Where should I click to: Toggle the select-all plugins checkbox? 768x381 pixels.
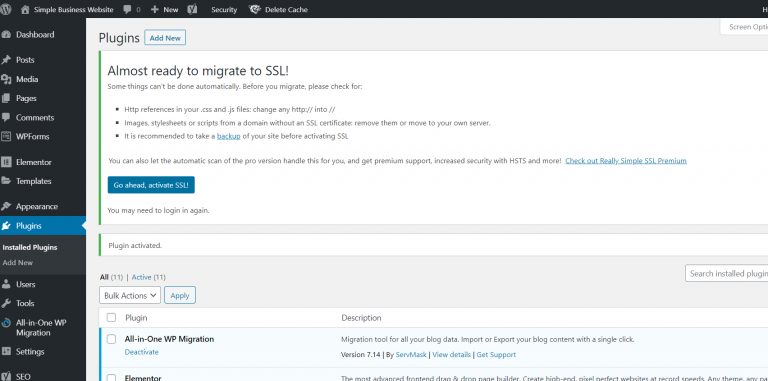coord(111,318)
